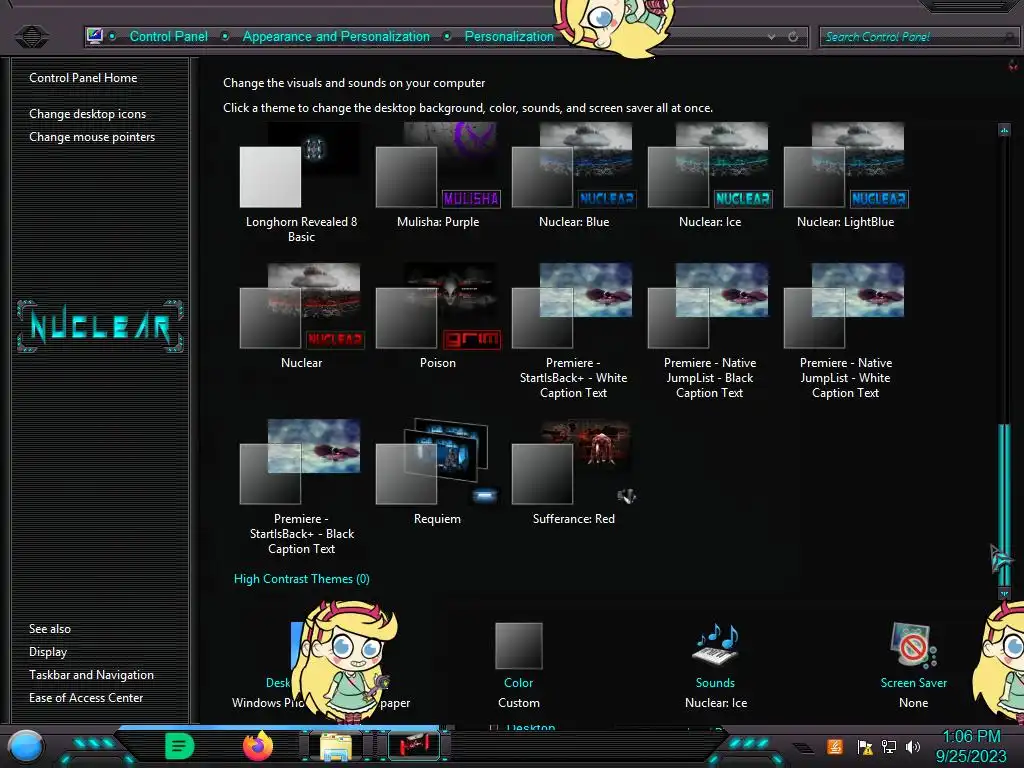Select Premiere - Native JumpList - White Caption Text
This screenshot has height=768, width=1024.
846,331
